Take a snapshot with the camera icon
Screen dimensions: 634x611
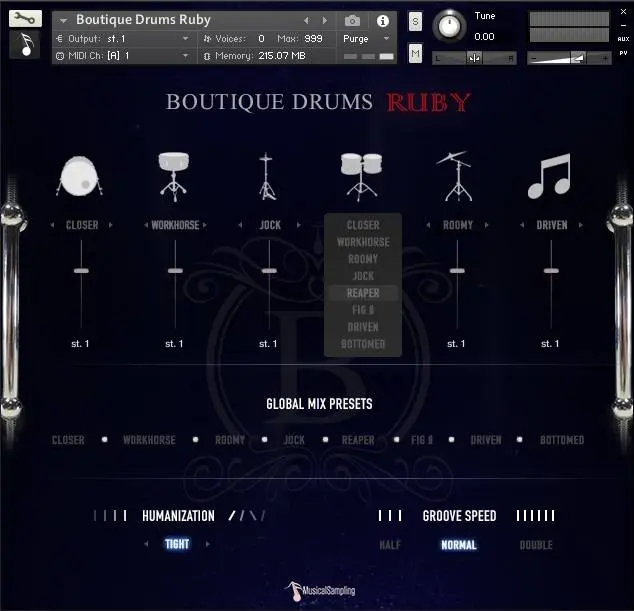352,21
